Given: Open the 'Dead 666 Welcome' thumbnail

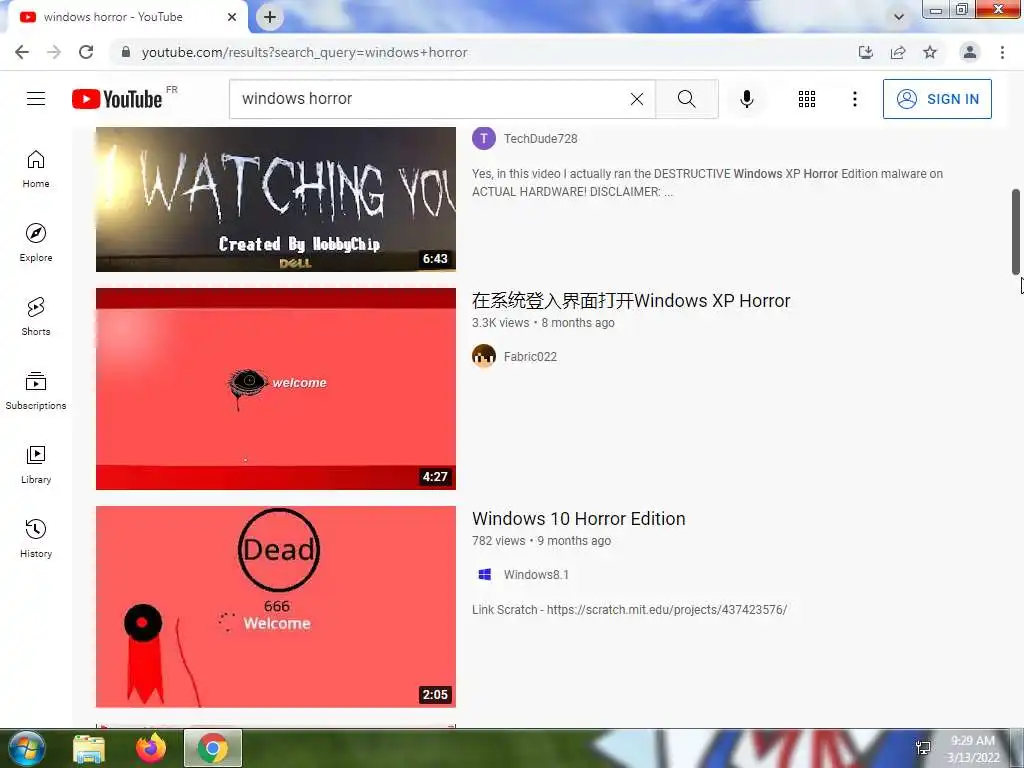Looking at the screenshot, I should 276,607.
